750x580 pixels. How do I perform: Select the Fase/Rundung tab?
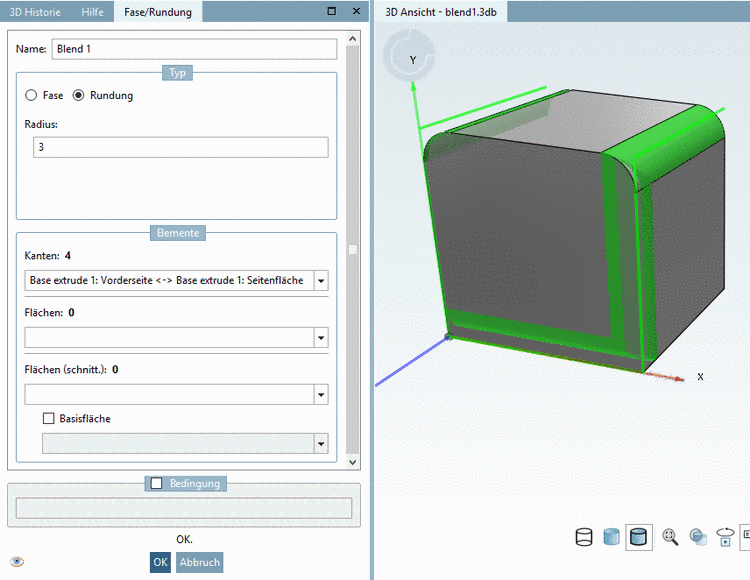(x=158, y=12)
